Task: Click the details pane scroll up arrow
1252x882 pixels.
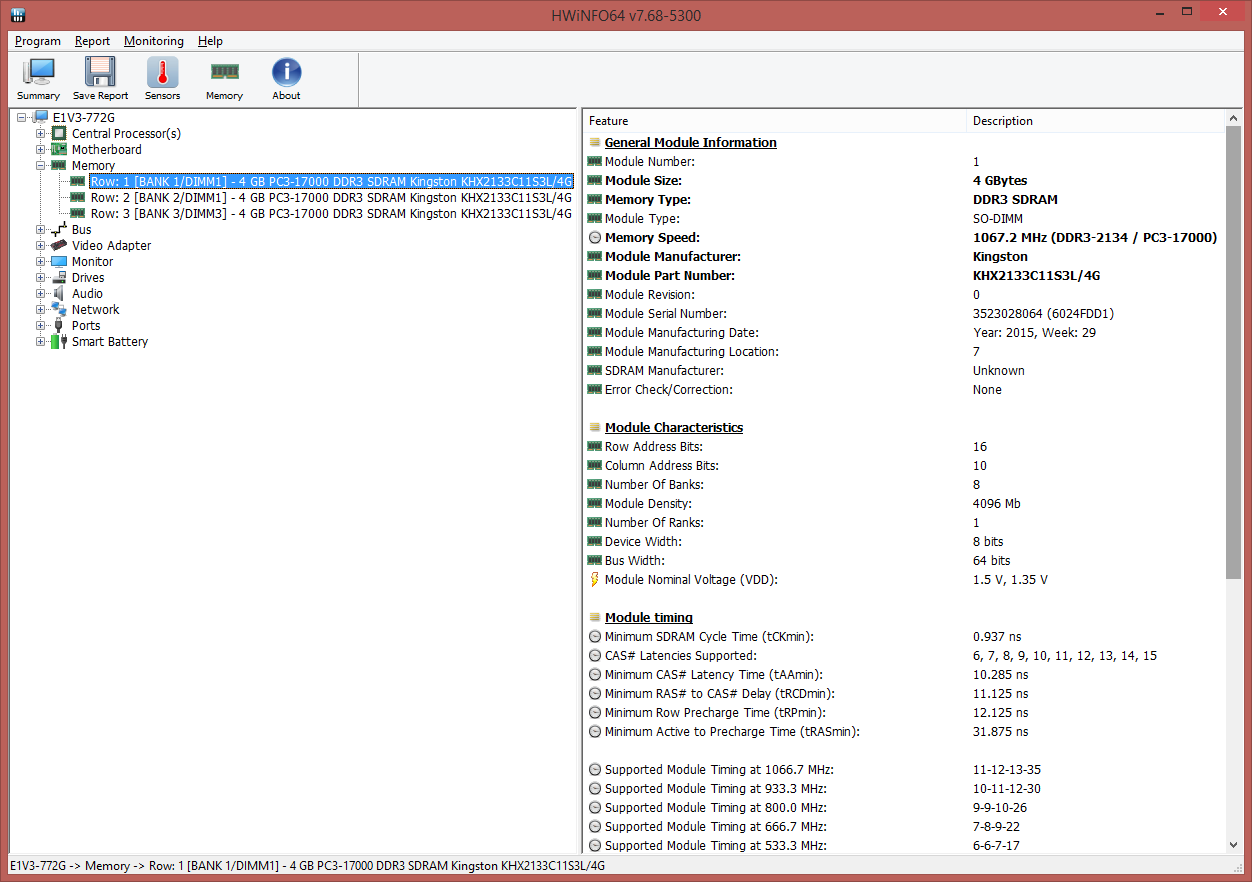Action: [x=1233, y=119]
